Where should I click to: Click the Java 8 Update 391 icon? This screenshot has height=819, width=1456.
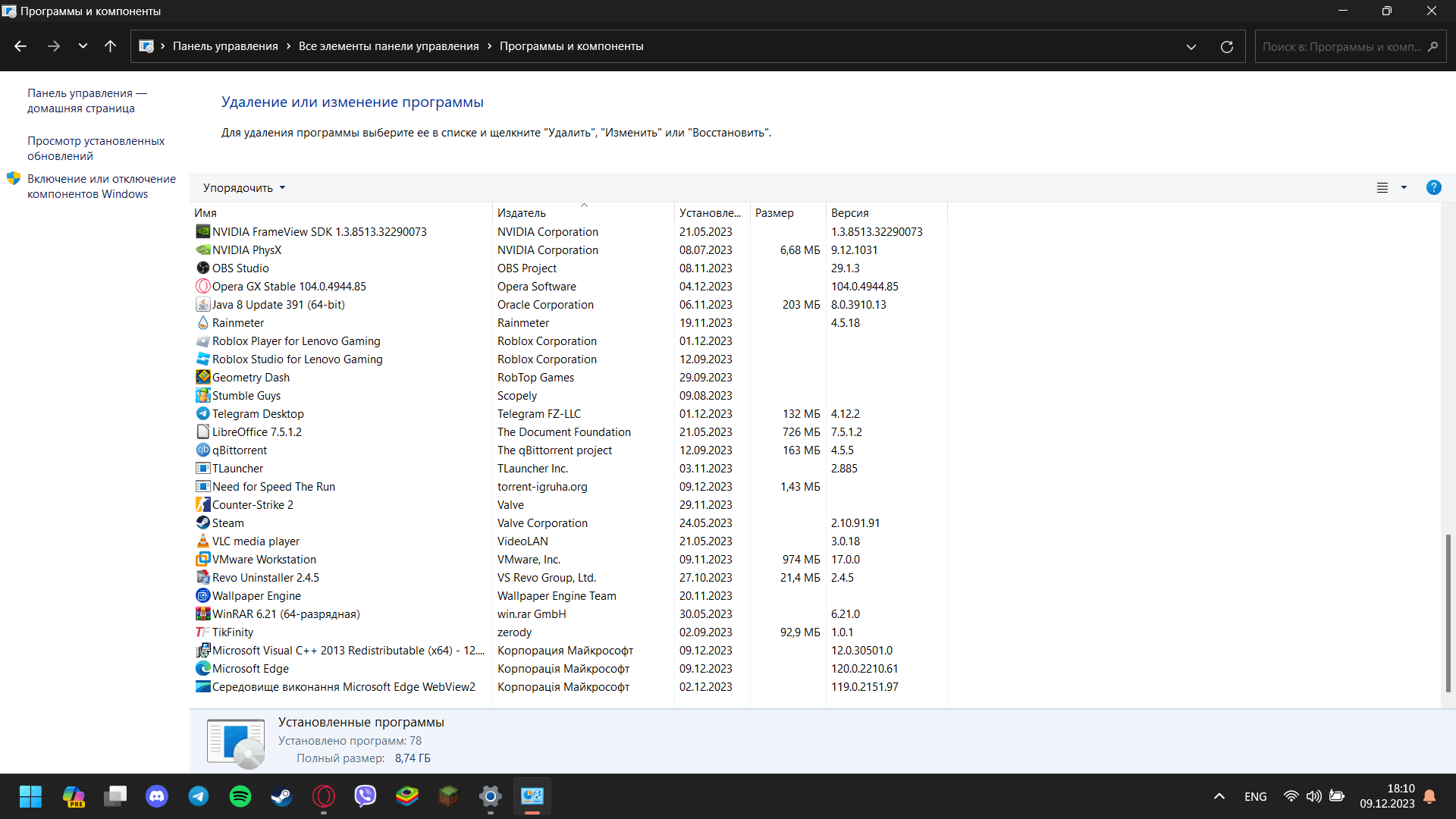click(202, 305)
